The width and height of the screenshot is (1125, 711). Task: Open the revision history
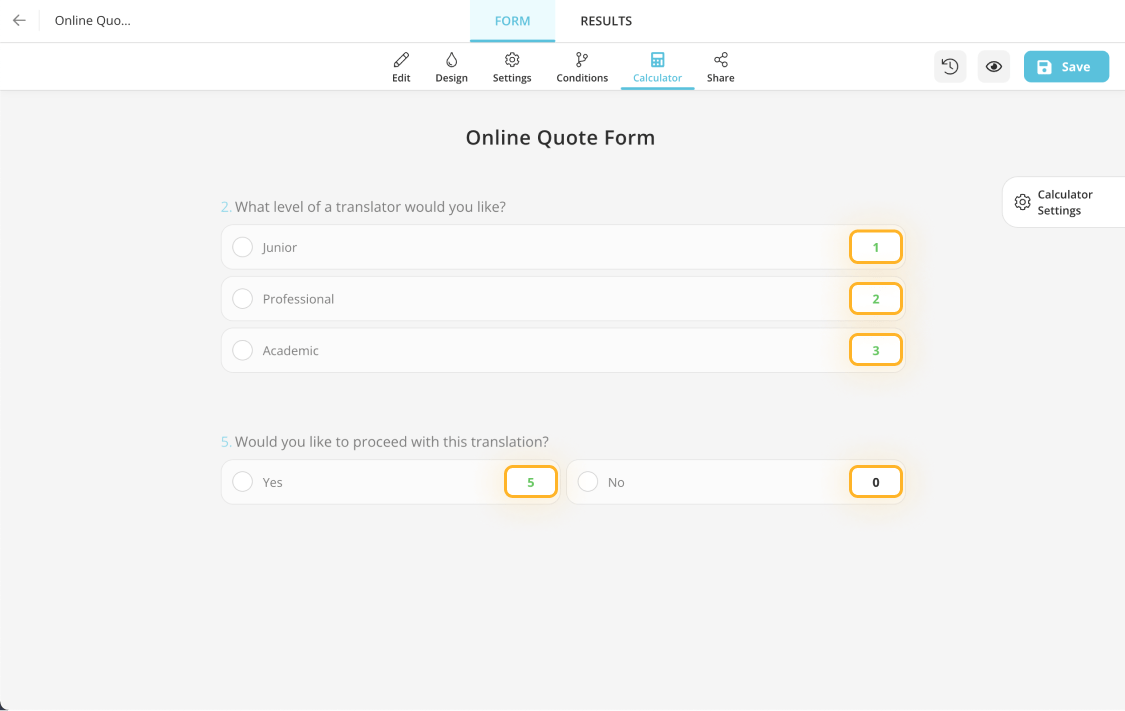[949, 66]
